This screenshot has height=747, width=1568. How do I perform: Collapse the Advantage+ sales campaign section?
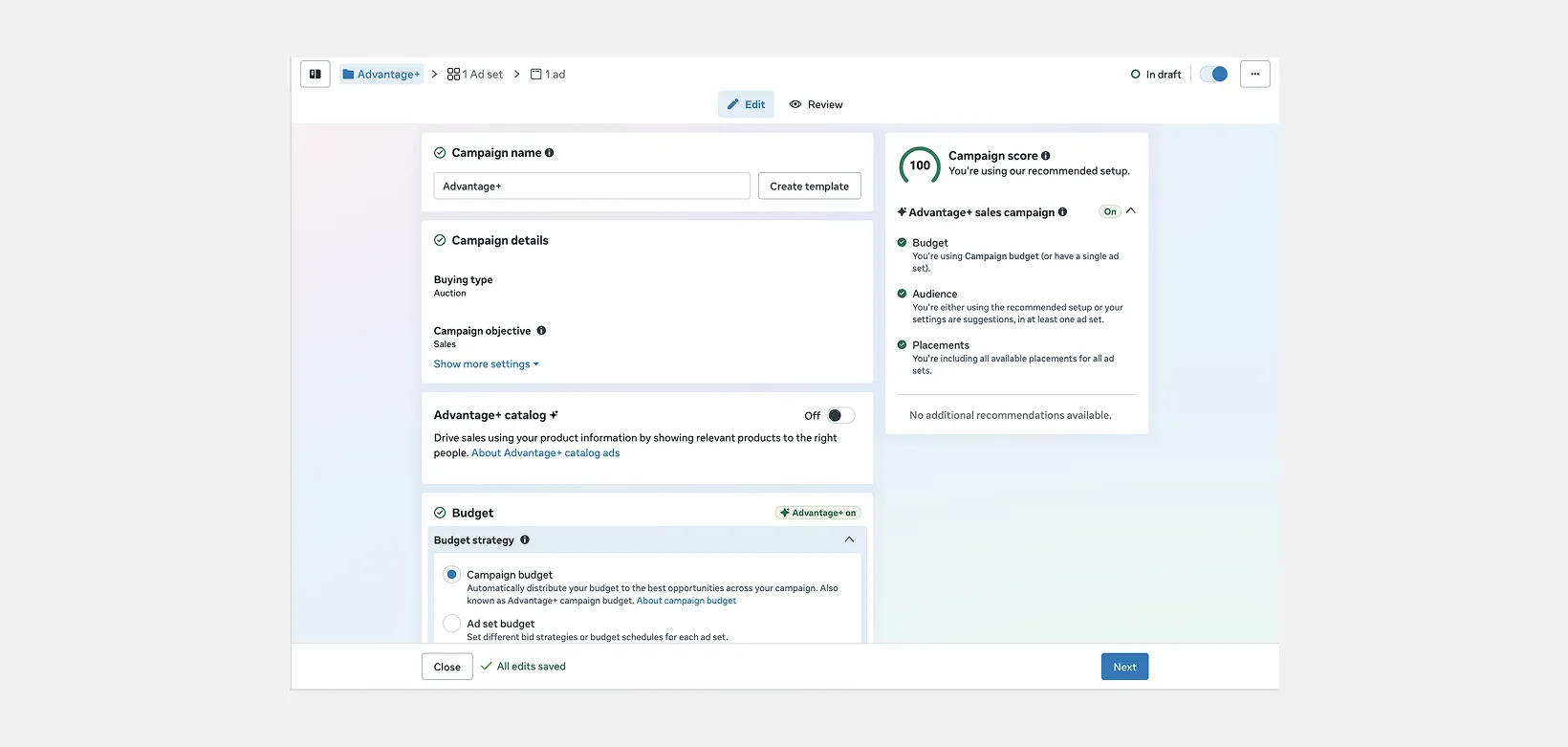pos(1130,210)
